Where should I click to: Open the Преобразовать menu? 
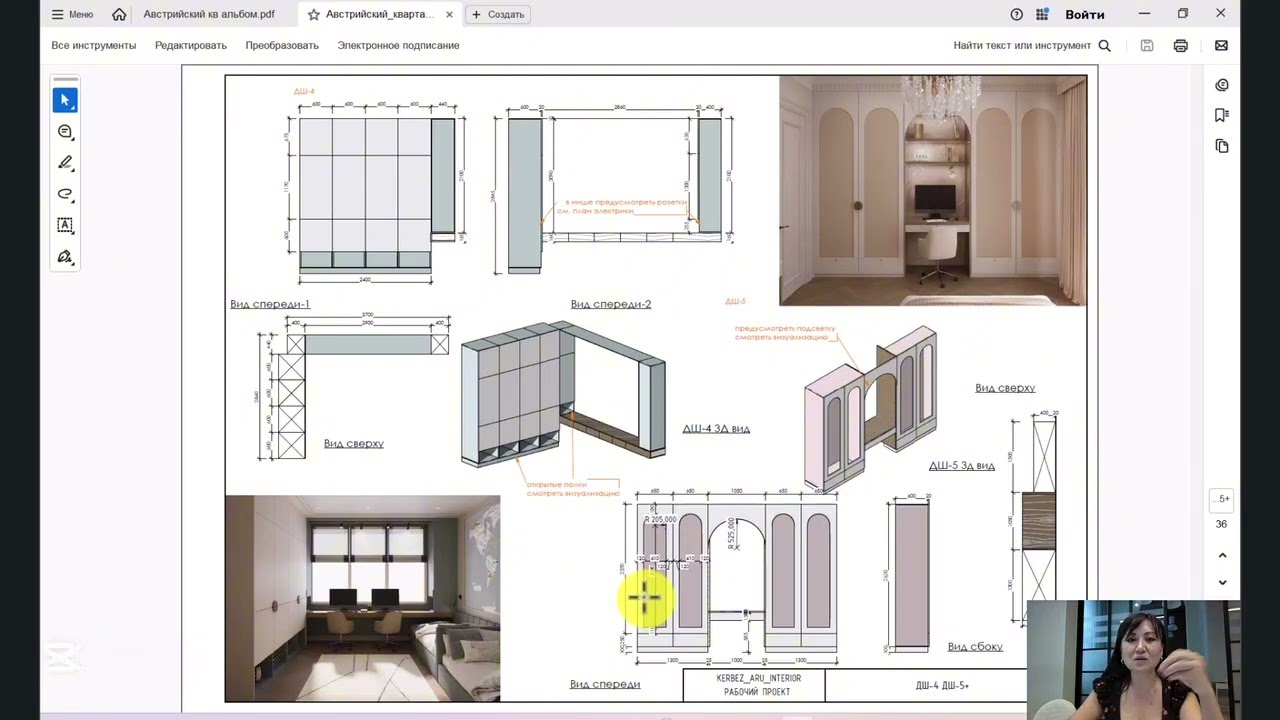click(282, 45)
